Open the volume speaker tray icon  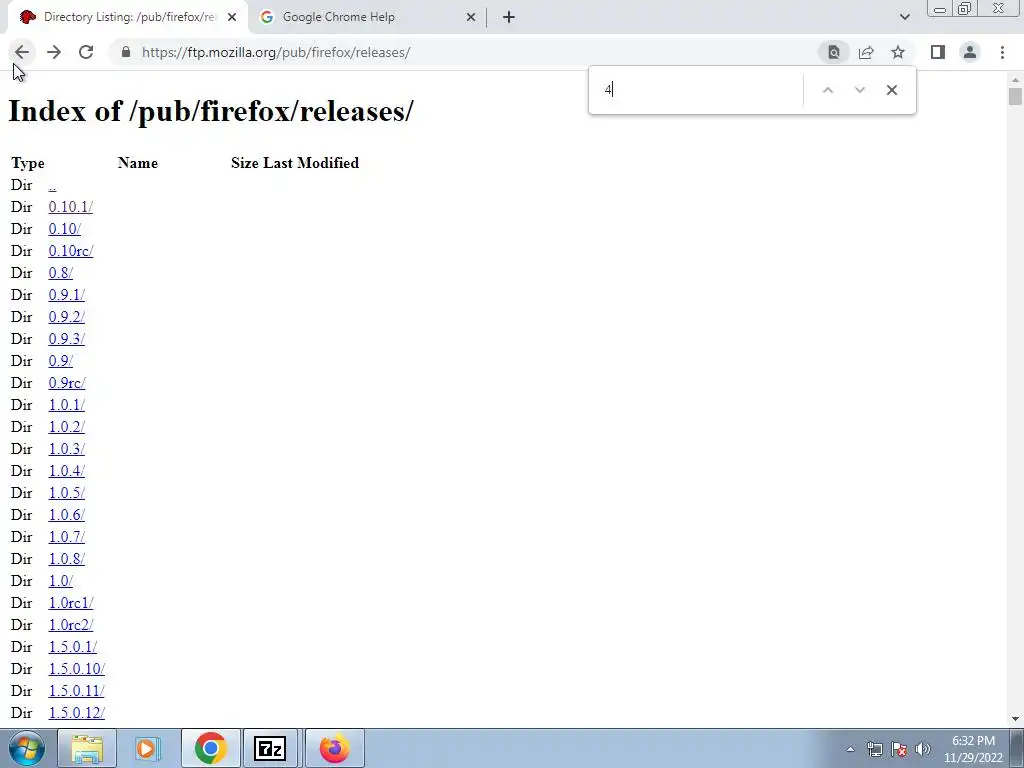coord(923,749)
